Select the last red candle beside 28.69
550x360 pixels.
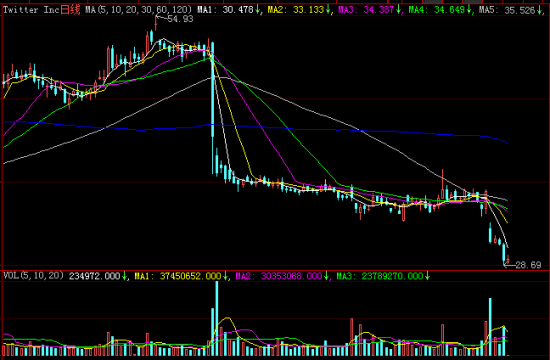coord(508,260)
